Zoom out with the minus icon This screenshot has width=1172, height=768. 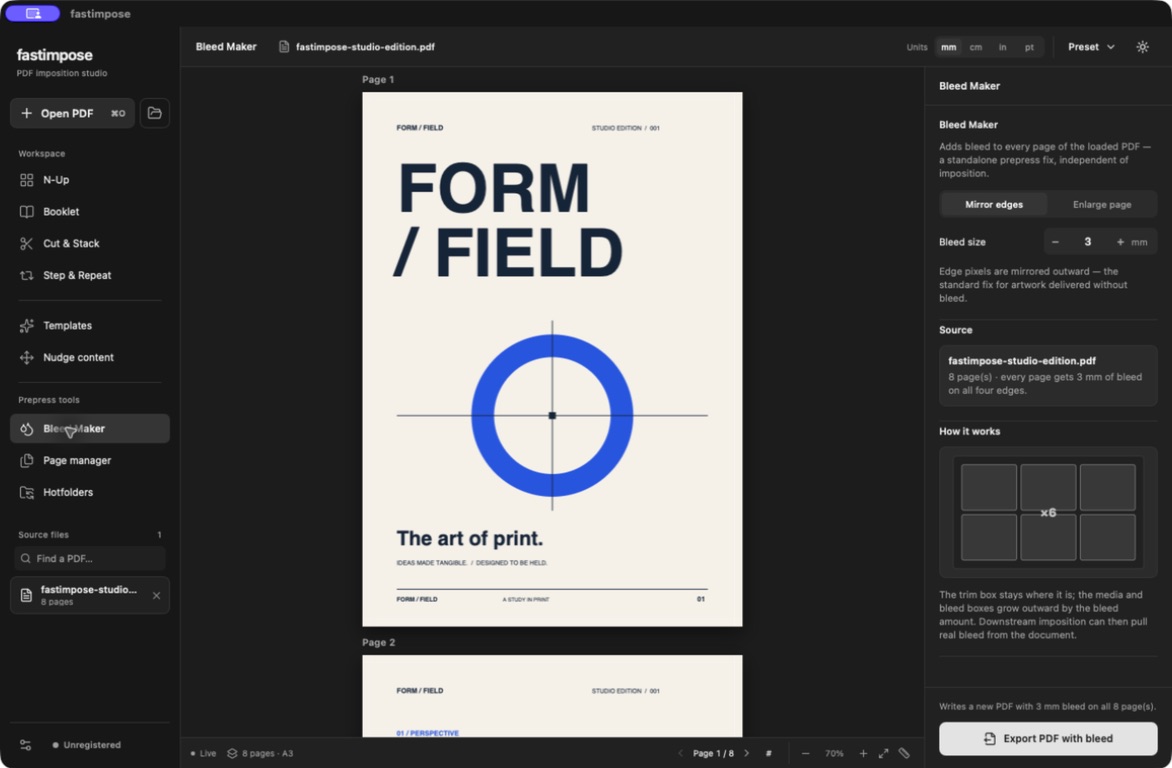tap(805, 753)
